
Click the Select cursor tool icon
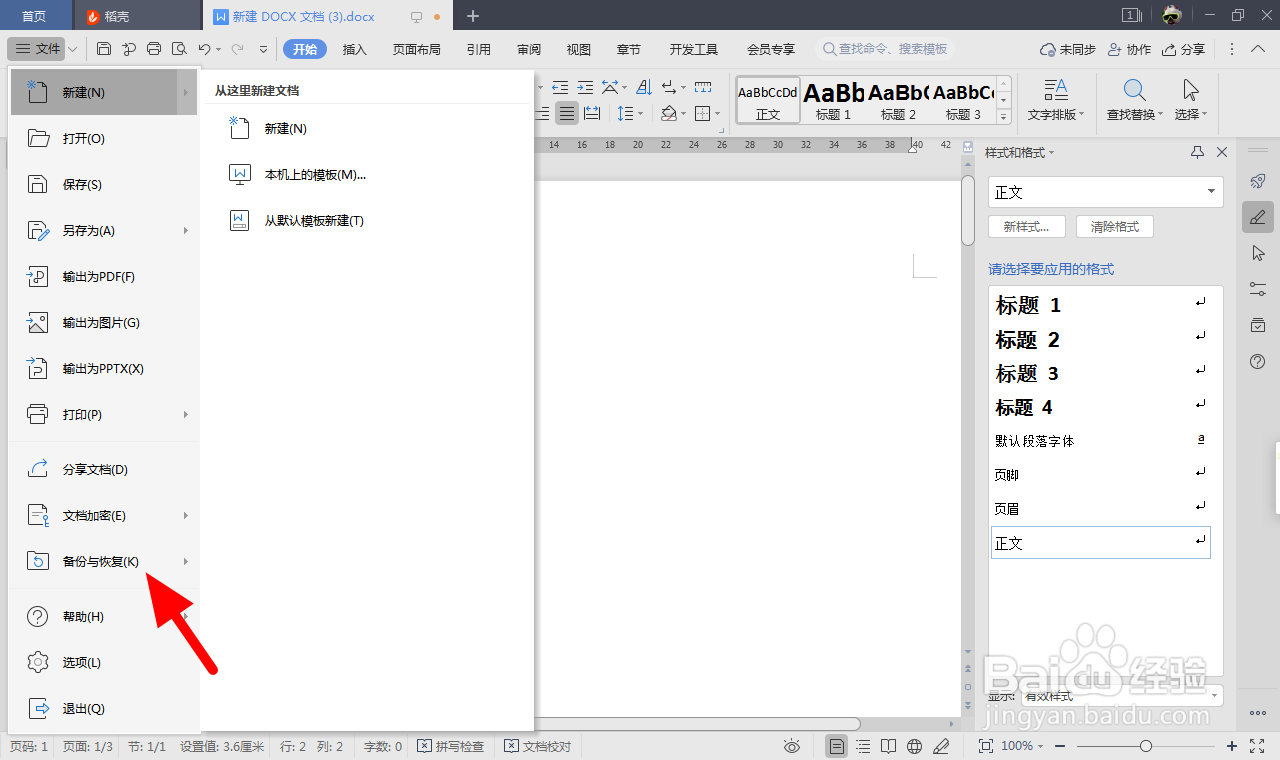tap(1190, 91)
